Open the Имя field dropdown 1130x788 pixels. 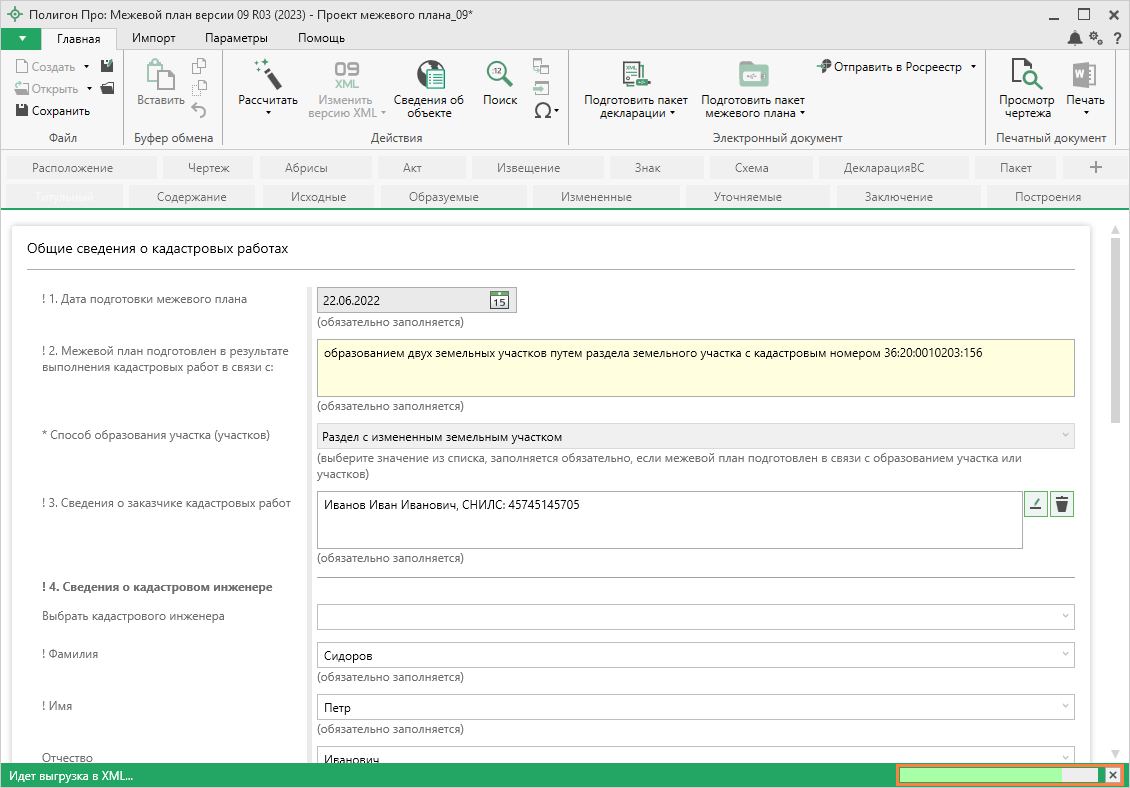tap(1065, 707)
